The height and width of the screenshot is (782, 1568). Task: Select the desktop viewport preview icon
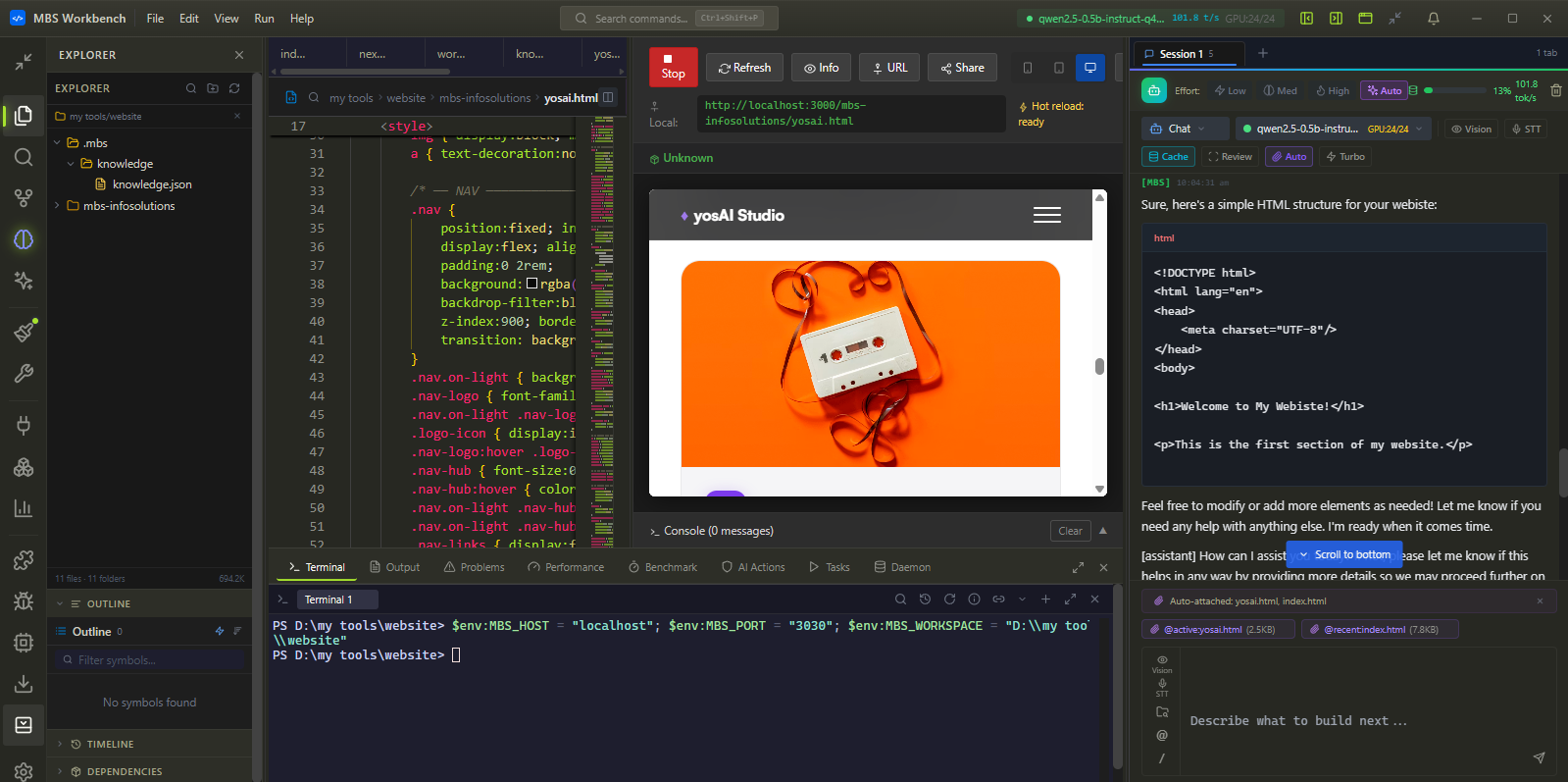coord(1089,68)
